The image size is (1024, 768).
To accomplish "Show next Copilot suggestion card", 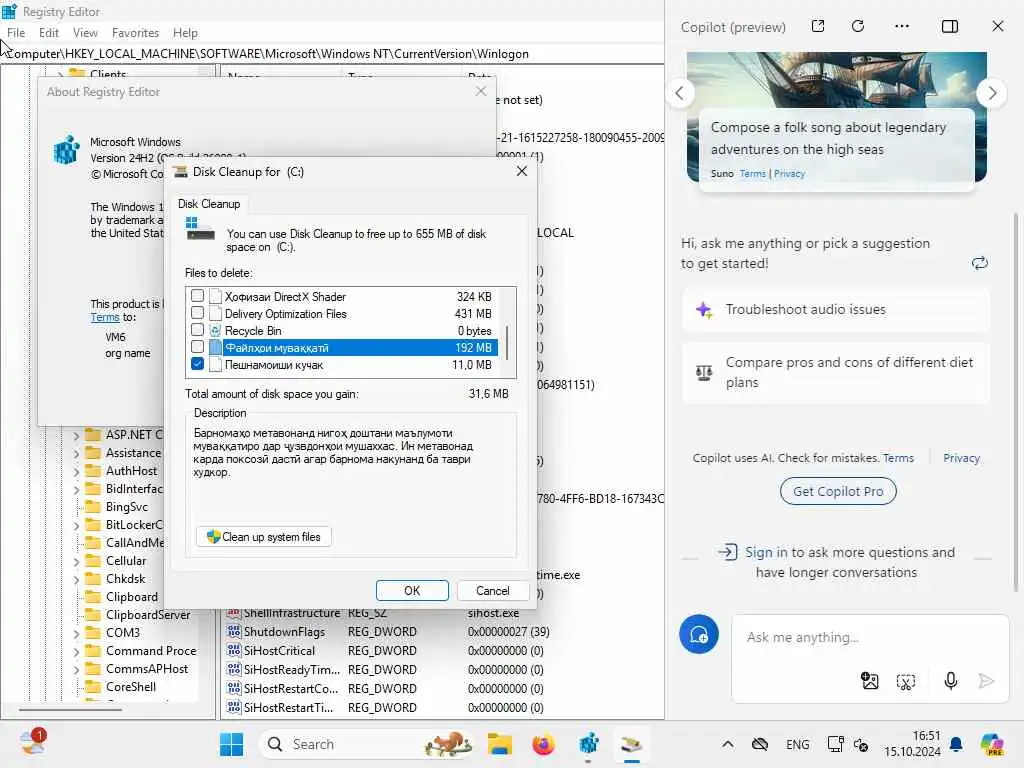I will (x=992, y=93).
